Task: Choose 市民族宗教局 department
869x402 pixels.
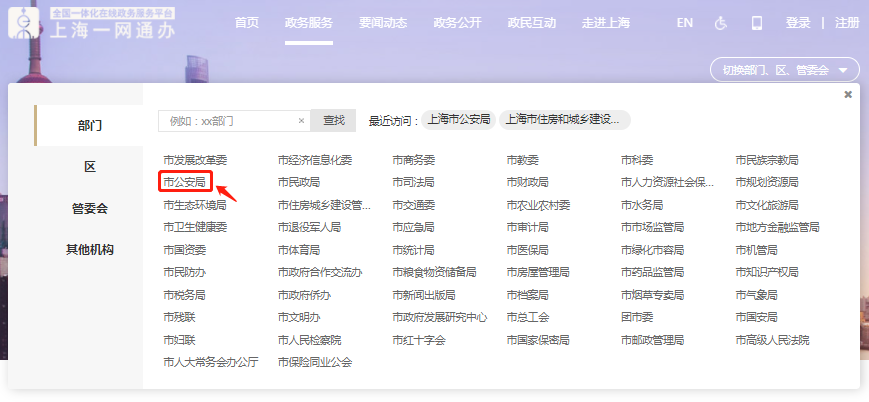Action: coord(767,160)
